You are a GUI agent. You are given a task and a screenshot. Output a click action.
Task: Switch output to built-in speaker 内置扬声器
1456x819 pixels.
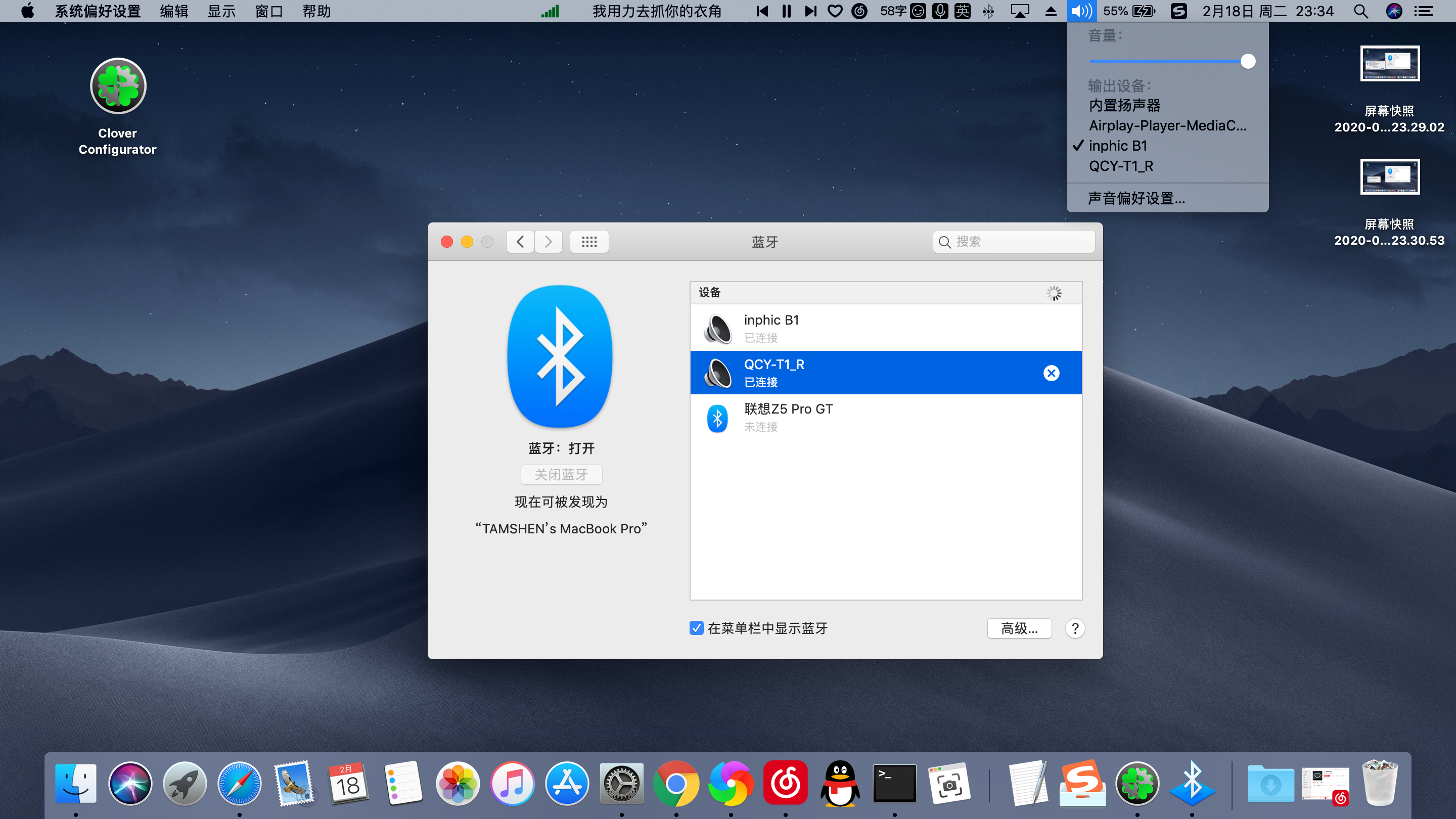(1124, 106)
